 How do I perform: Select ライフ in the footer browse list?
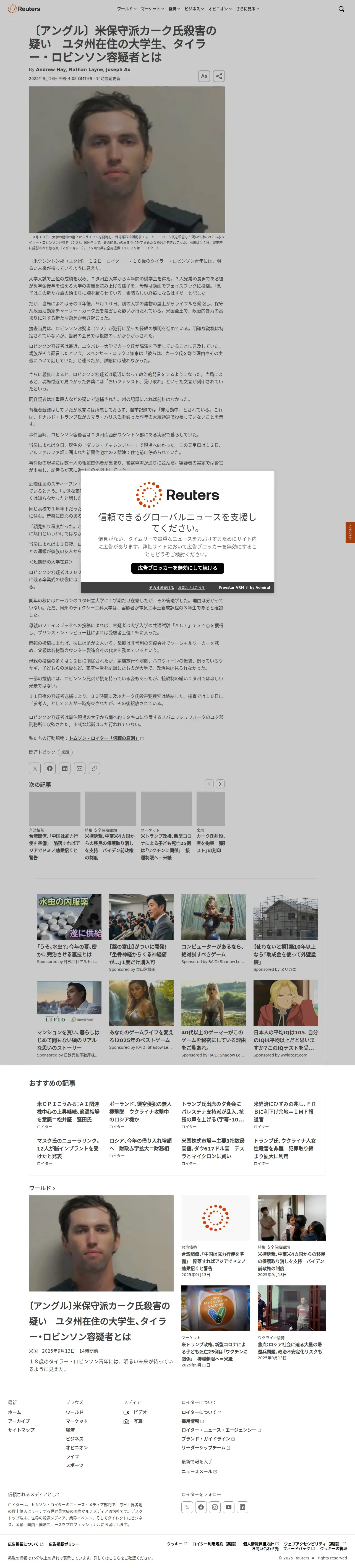(72, 1457)
